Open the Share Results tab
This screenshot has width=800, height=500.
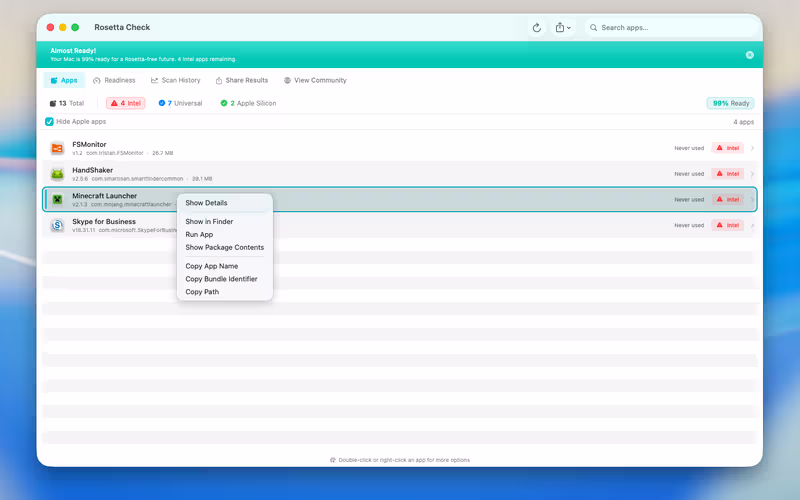[x=242, y=80]
